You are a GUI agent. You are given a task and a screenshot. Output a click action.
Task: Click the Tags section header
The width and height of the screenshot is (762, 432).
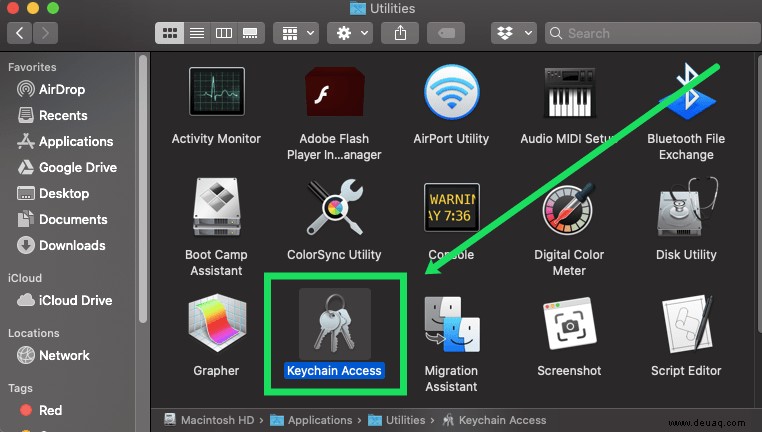[20, 388]
